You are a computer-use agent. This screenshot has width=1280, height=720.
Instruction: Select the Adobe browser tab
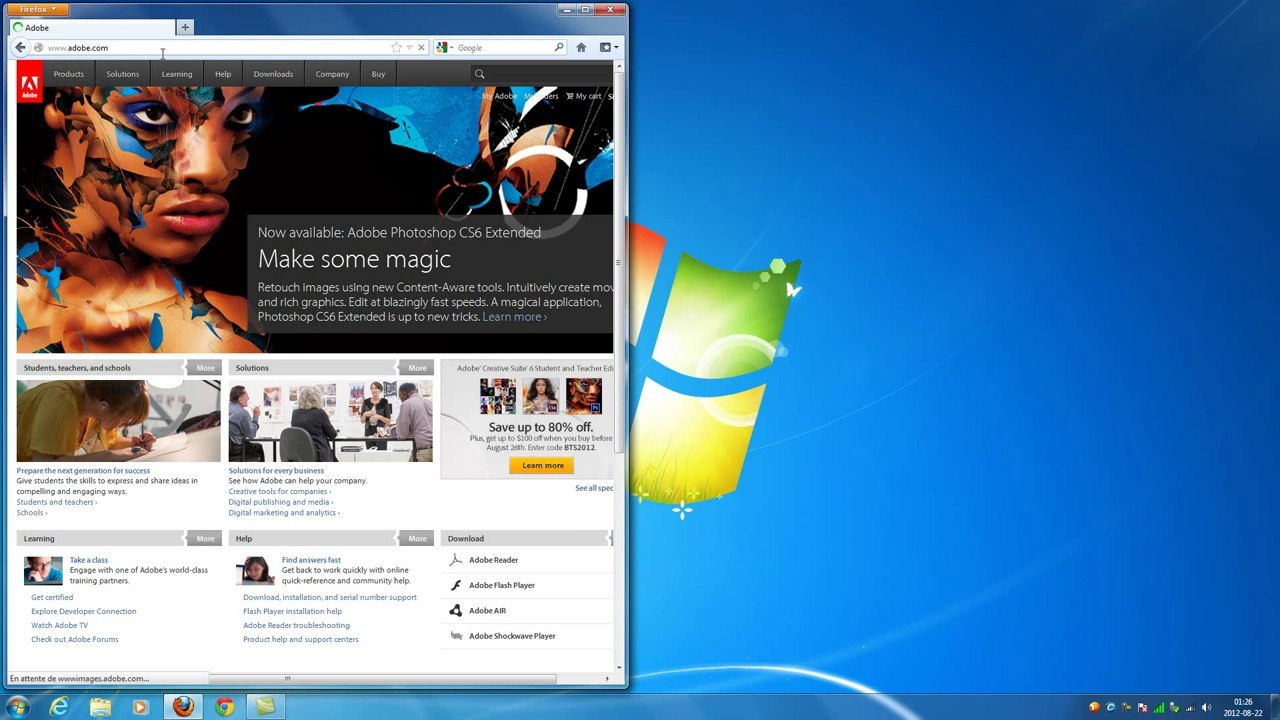tap(93, 27)
